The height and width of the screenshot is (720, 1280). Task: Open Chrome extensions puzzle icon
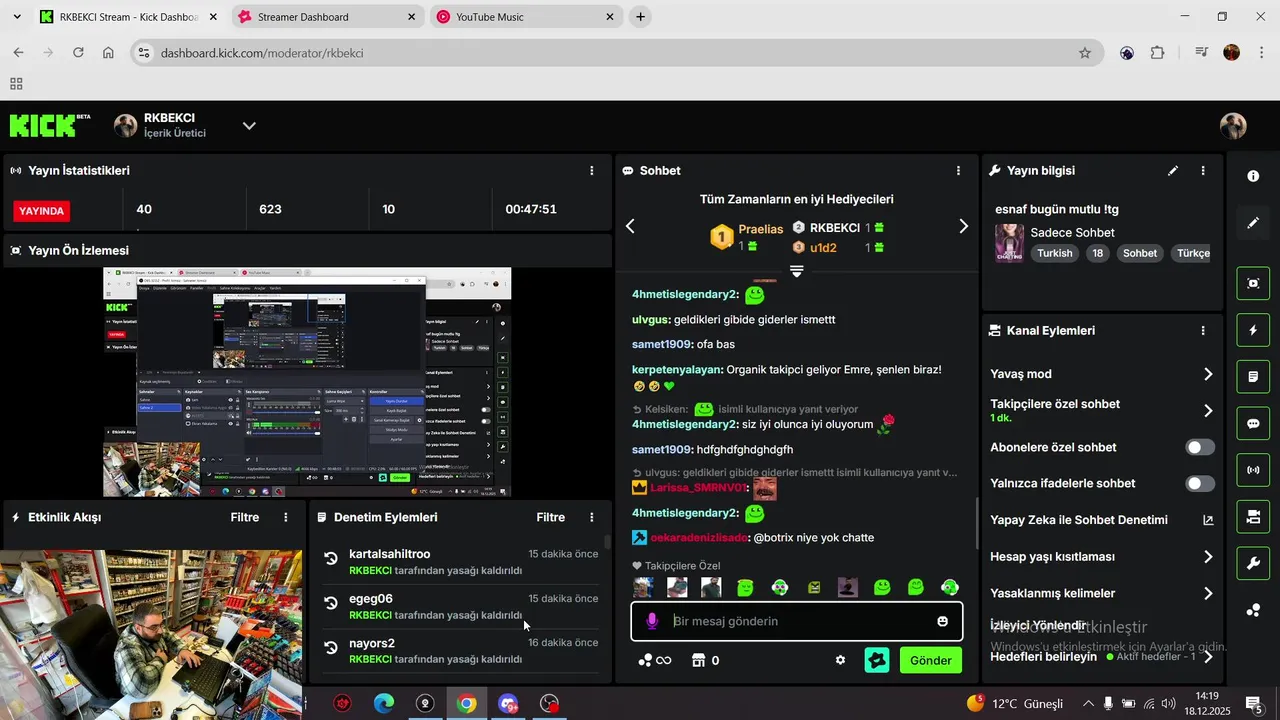(1158, 53)
